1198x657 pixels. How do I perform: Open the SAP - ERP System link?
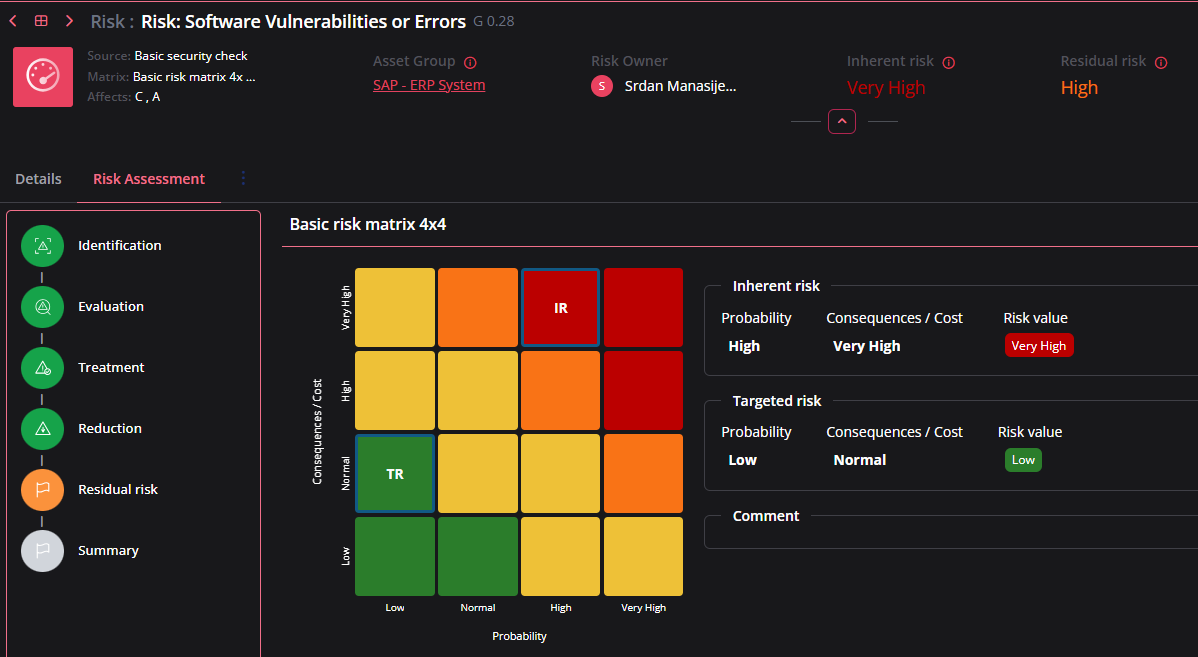tap(429, 85)
